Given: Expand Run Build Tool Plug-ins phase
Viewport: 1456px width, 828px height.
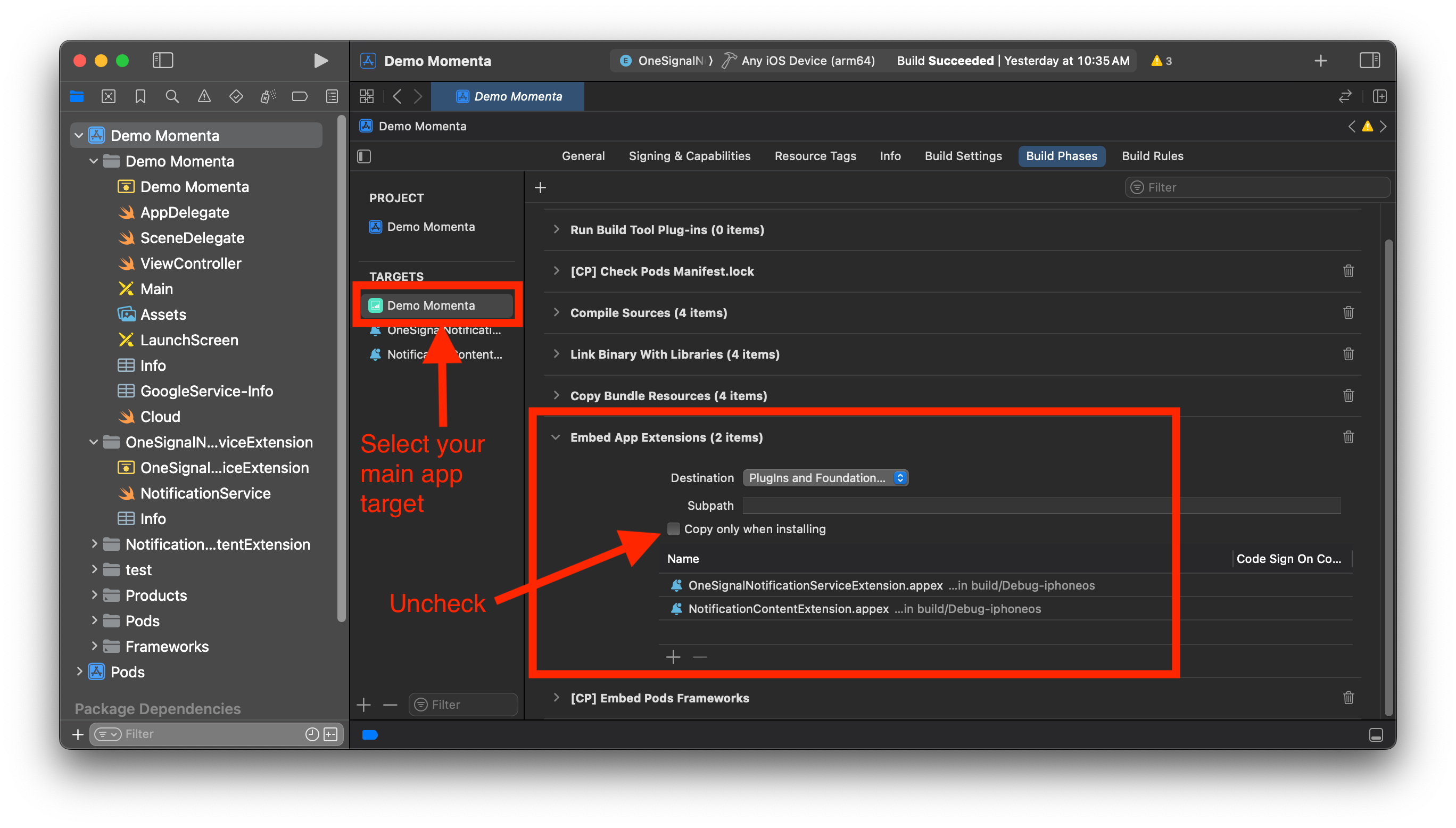Looking at the screenshot, I should pyautogui.click(x=556, y=229).
